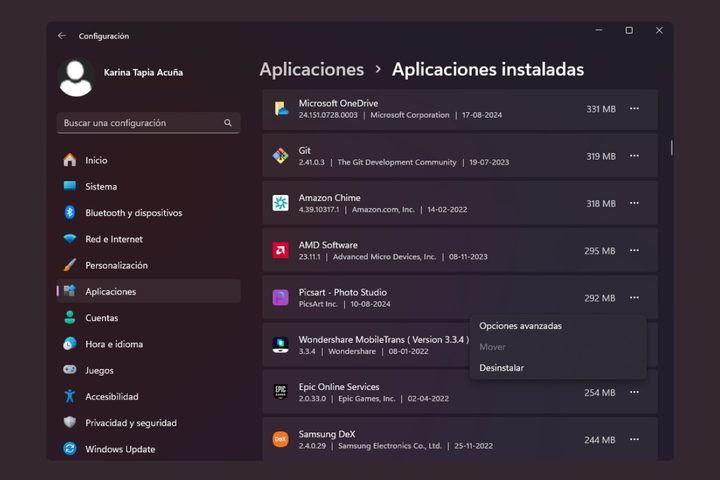Screen dimensions: 720x480
Task: Open more options for AMD Software
Action: pos(634,250)
